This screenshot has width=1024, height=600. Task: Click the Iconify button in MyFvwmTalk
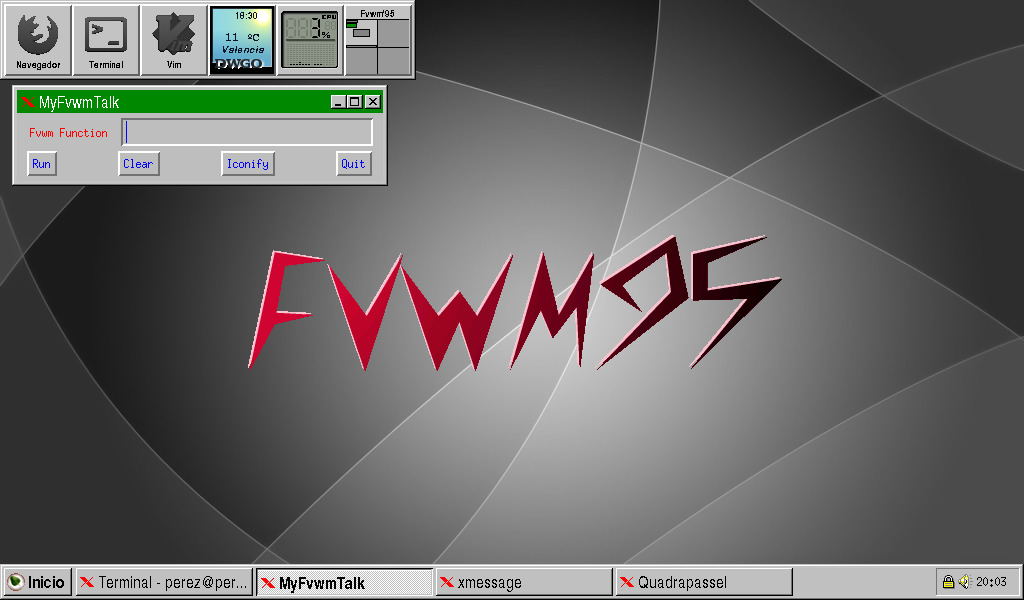(x=248, y=164)
